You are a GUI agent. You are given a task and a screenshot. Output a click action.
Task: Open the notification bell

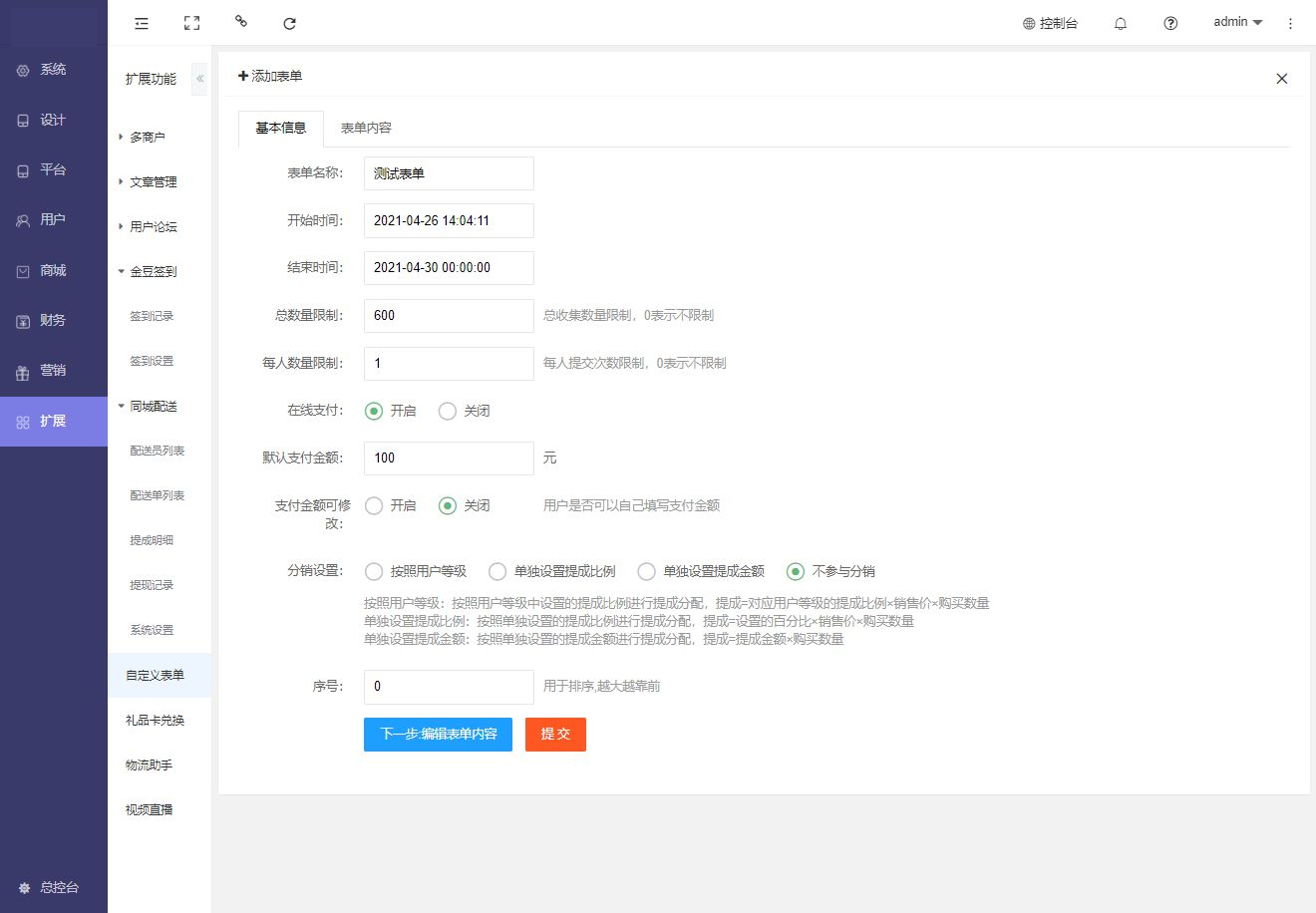(1121, 23)
